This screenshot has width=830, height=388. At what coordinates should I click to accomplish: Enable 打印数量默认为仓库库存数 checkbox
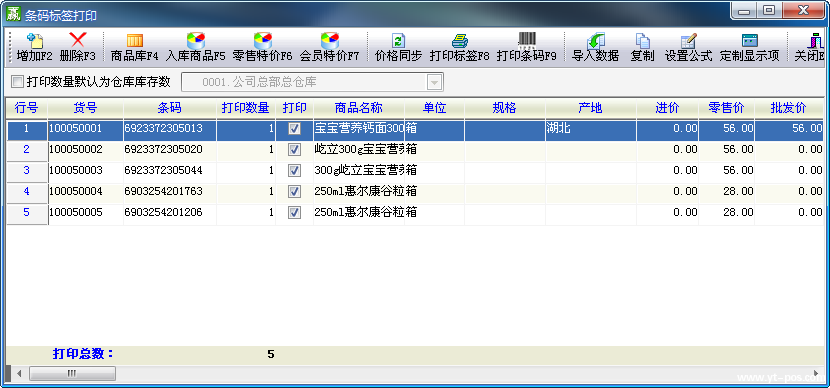tap(18, 82)
